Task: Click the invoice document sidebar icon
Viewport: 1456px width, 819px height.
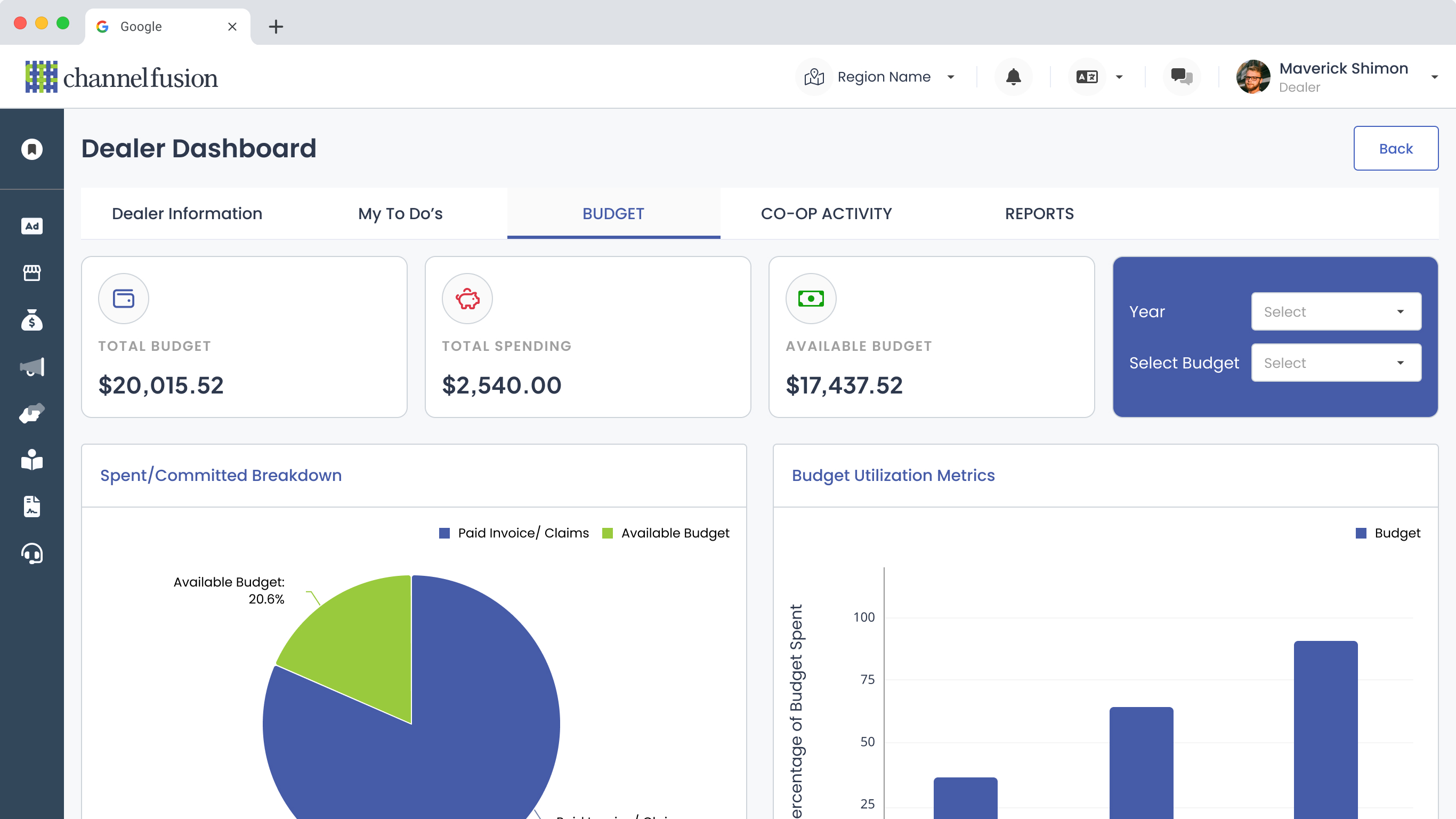Action: click(31, 507)
